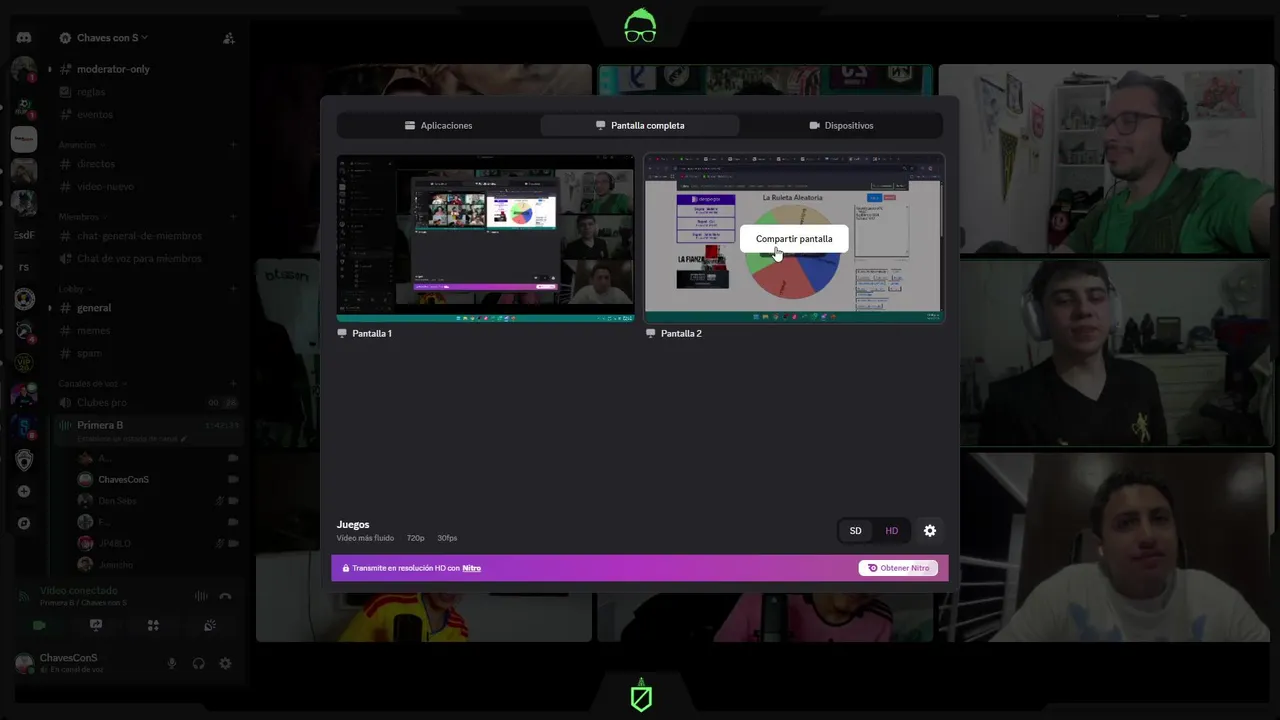Open the activities icon in voice panel

[153, 625]
